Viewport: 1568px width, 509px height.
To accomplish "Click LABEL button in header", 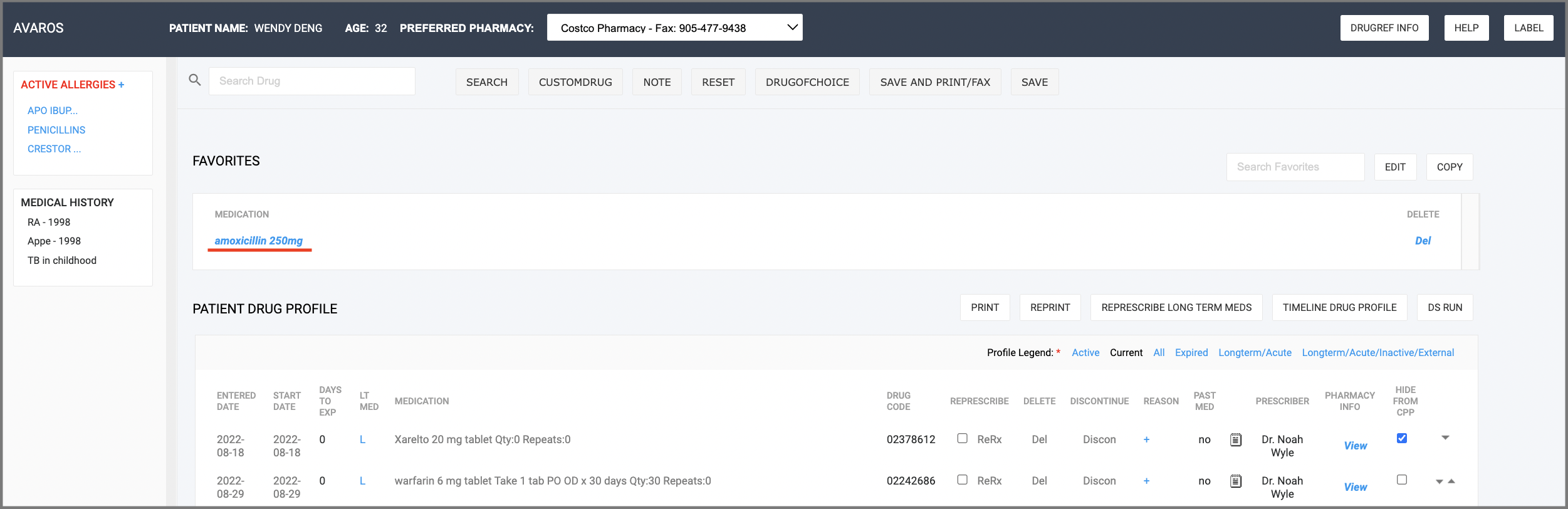I will click(1529, 28).
